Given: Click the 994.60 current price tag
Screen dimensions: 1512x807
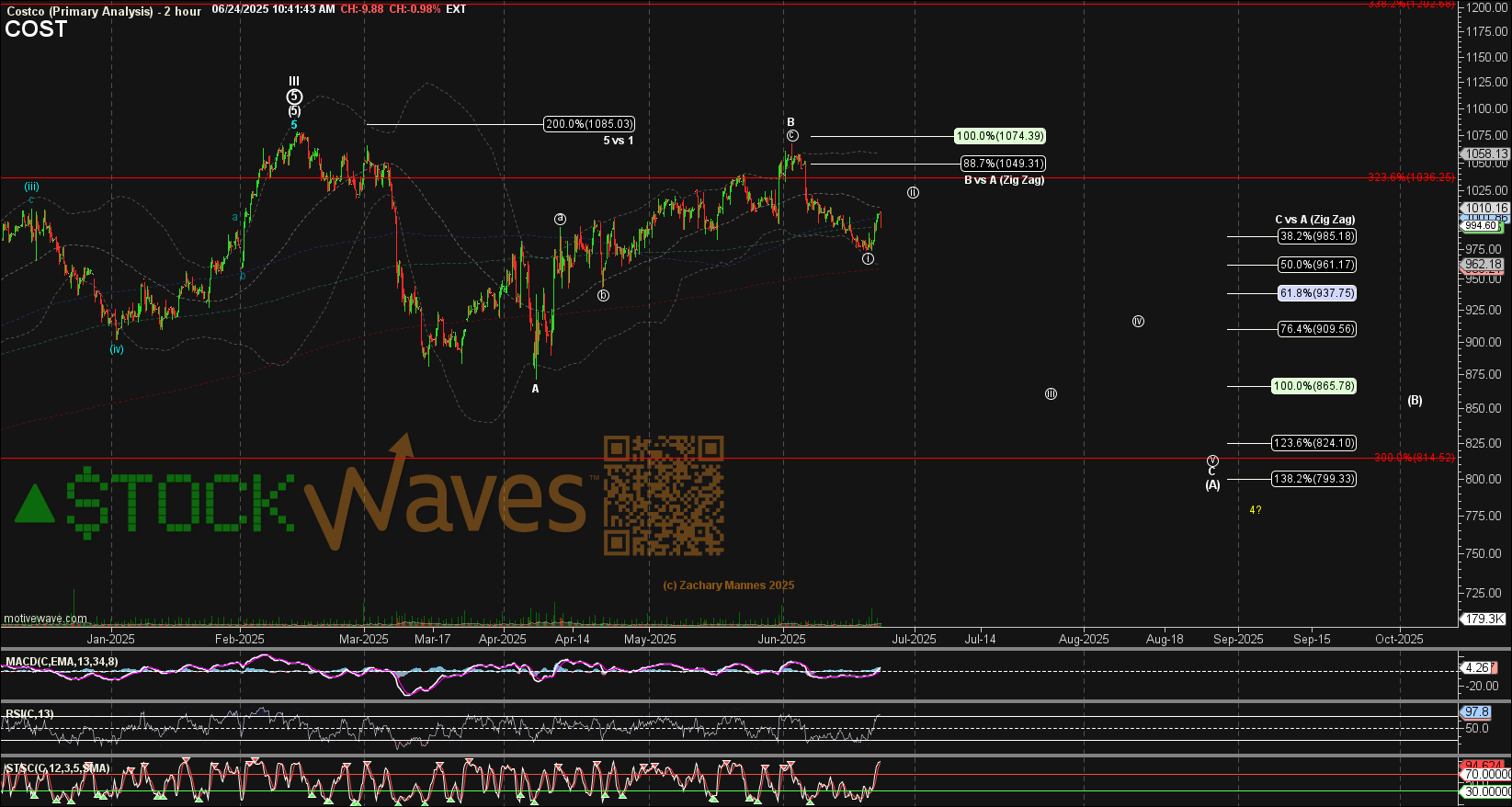Looking at the screenshot, I should tap(1481, 225).
